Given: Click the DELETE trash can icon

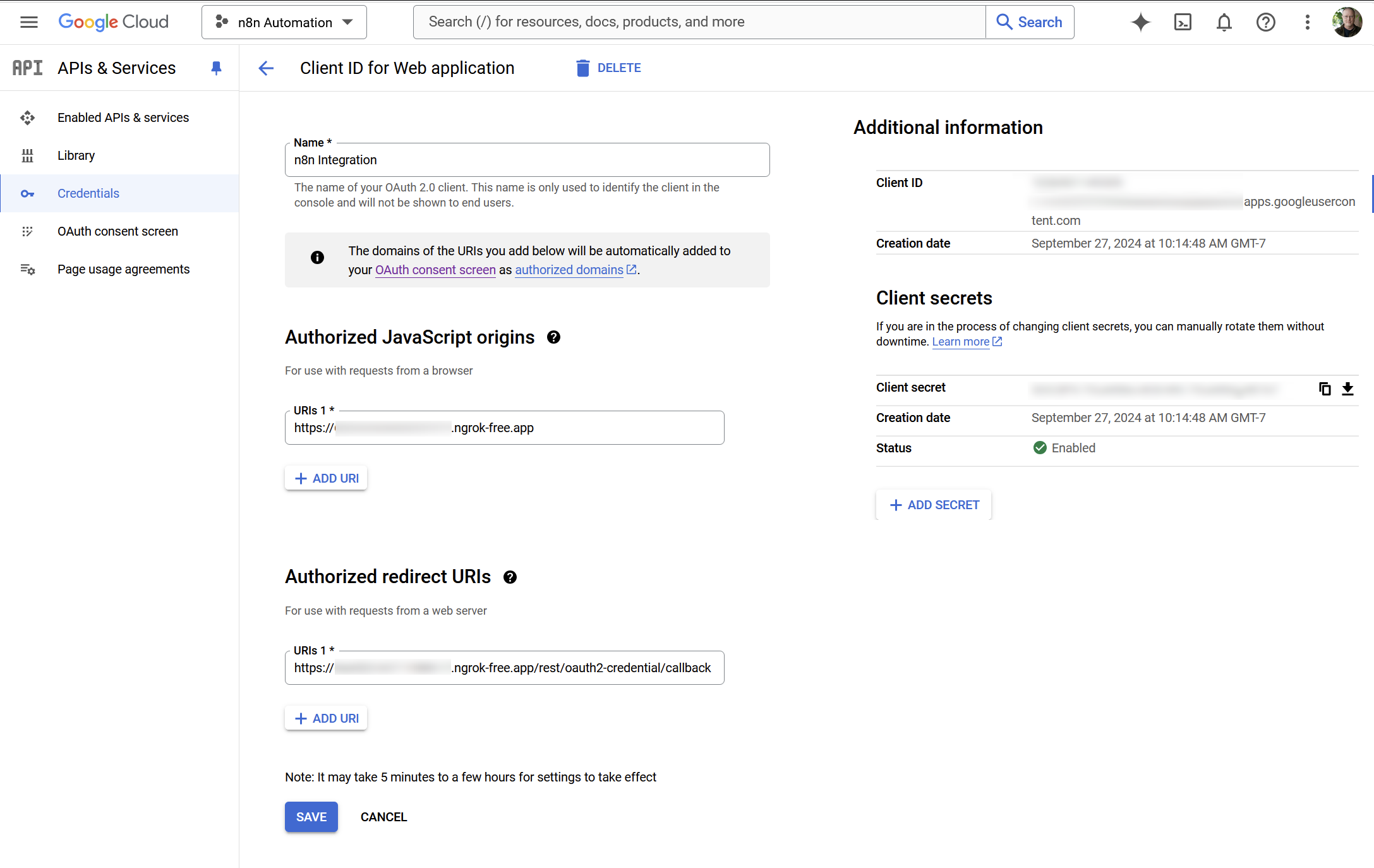Looking at the screenshot, I should coord(582,68).
